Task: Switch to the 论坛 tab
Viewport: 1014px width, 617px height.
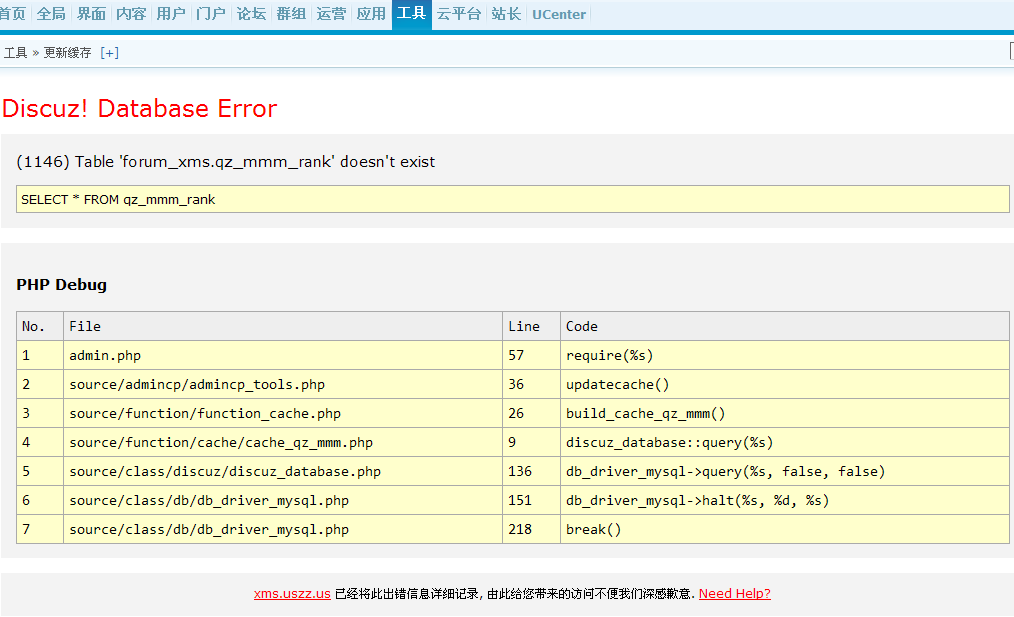Action: pyautogui.click(x=252, y=14)
